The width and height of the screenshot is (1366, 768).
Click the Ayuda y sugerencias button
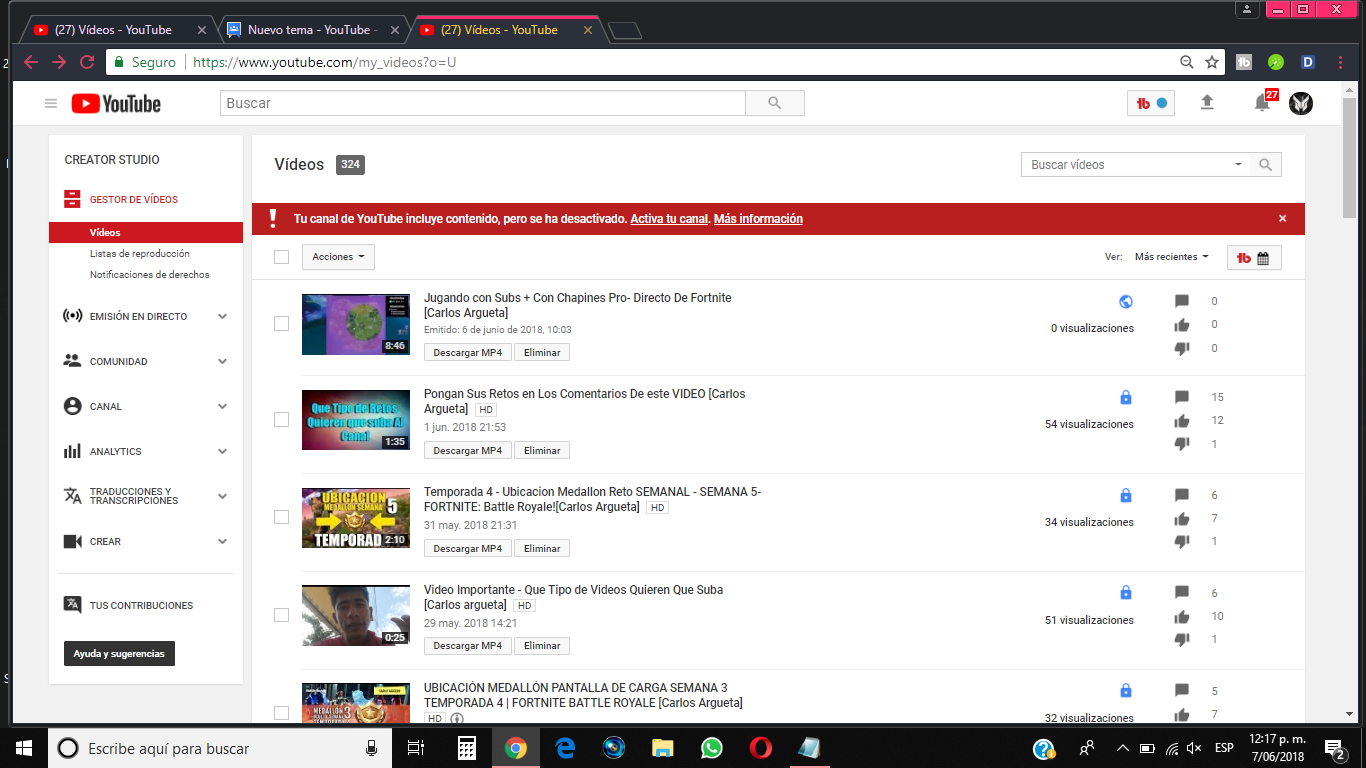[x=119, y=654]
